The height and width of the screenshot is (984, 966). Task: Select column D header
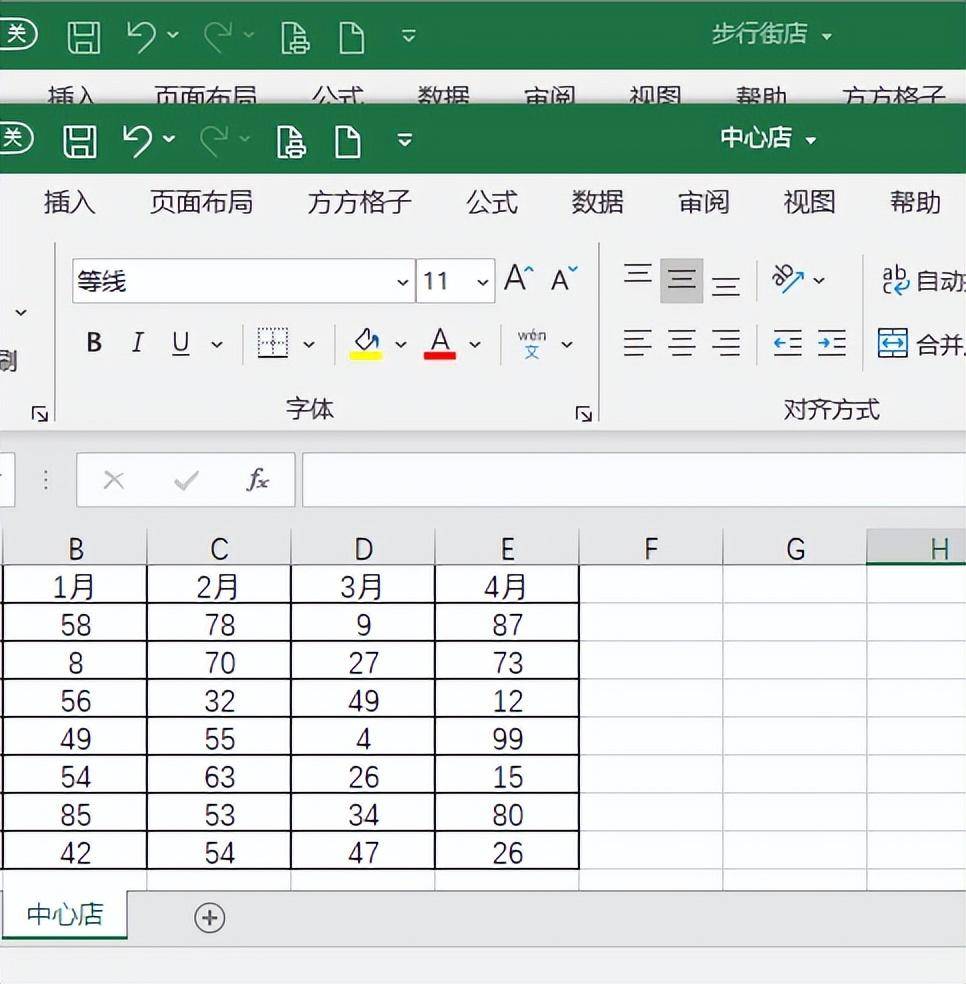(363, 548)
